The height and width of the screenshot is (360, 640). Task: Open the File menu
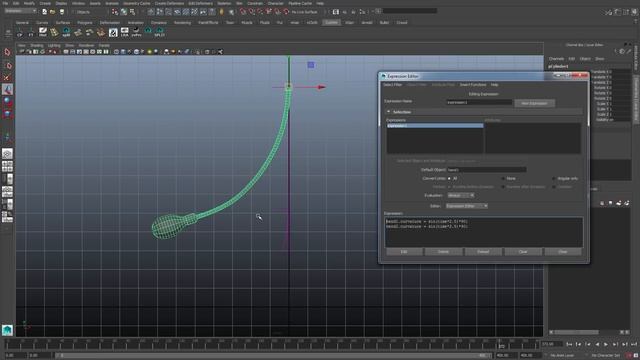(5, 3)
